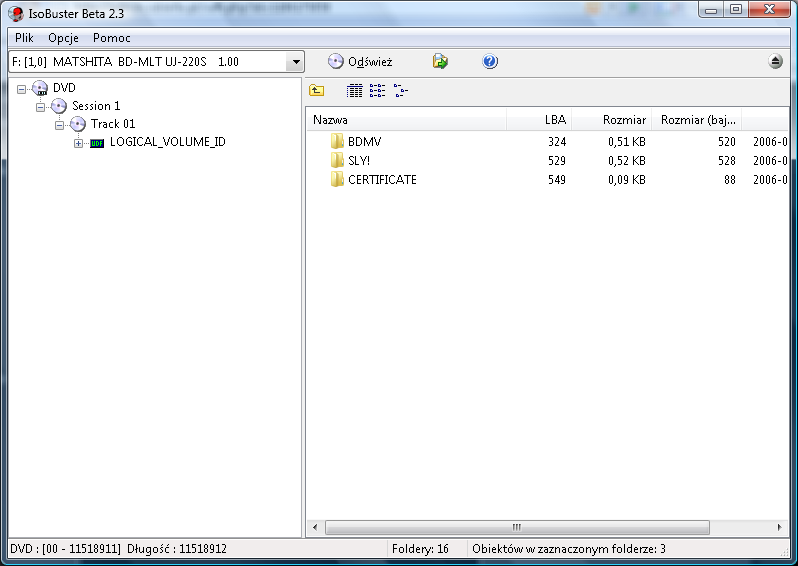Click size value 0,52 KB
This screenshot has height=566, width=798.
626,160
